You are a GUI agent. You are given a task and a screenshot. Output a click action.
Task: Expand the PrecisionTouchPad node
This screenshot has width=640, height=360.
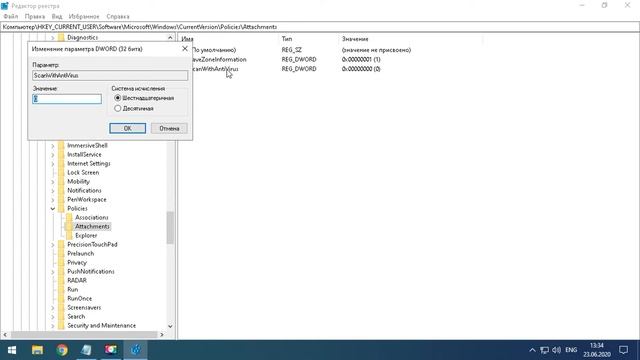(53, 244)
